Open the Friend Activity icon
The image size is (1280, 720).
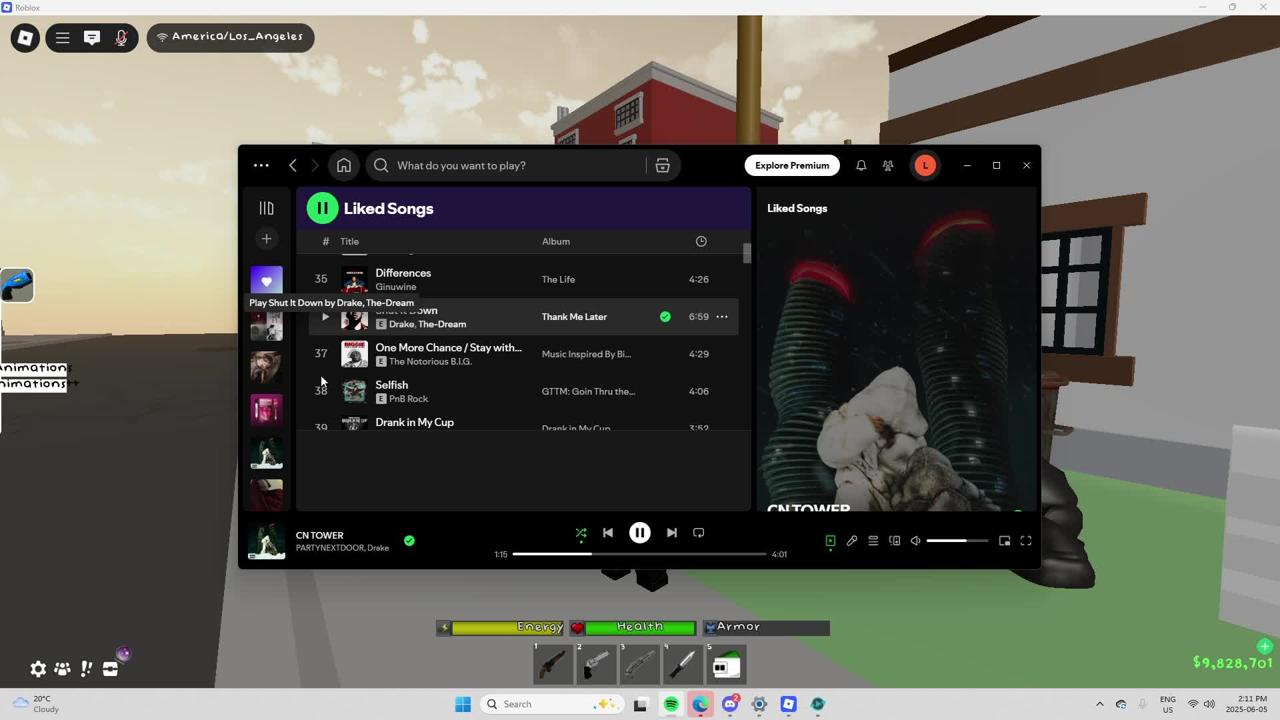tap(888, 165)
